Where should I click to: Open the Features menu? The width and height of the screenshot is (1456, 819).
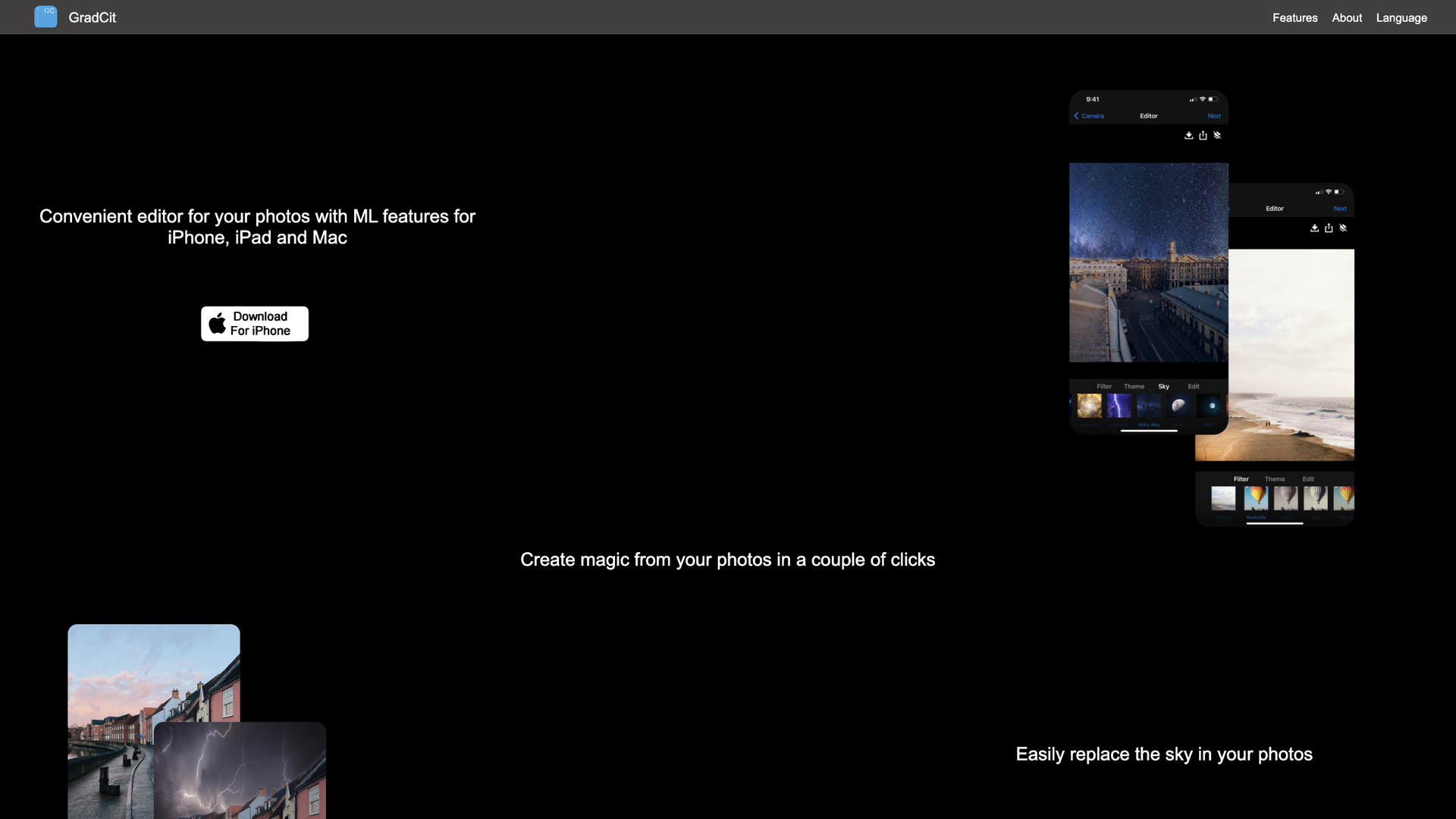(x=1294, y=17)
